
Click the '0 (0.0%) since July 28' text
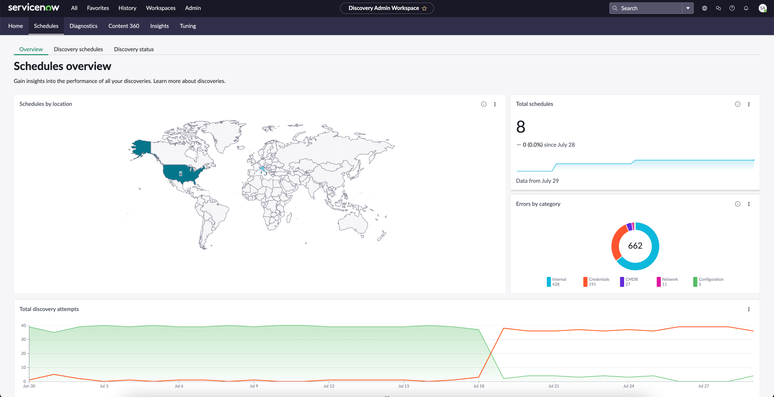tap(548, 145)
